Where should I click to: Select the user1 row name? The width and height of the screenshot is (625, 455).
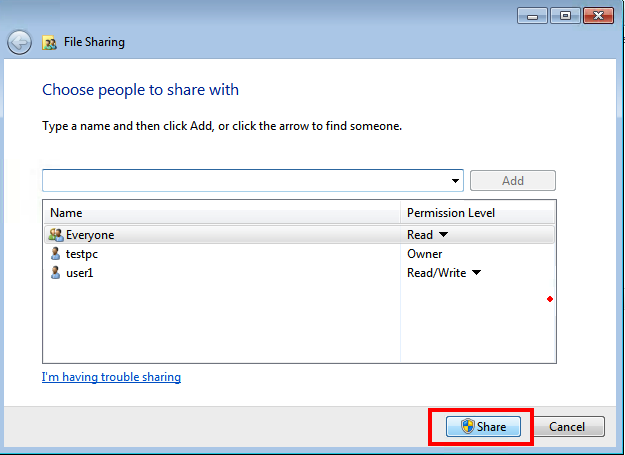click(79, 273)
